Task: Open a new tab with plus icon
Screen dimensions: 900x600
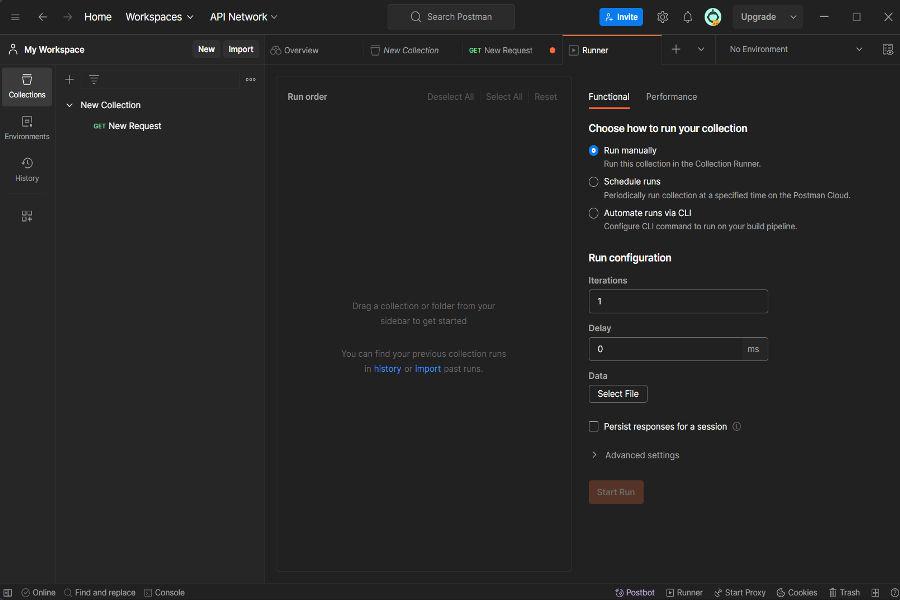Action: [x=676, y=50]
